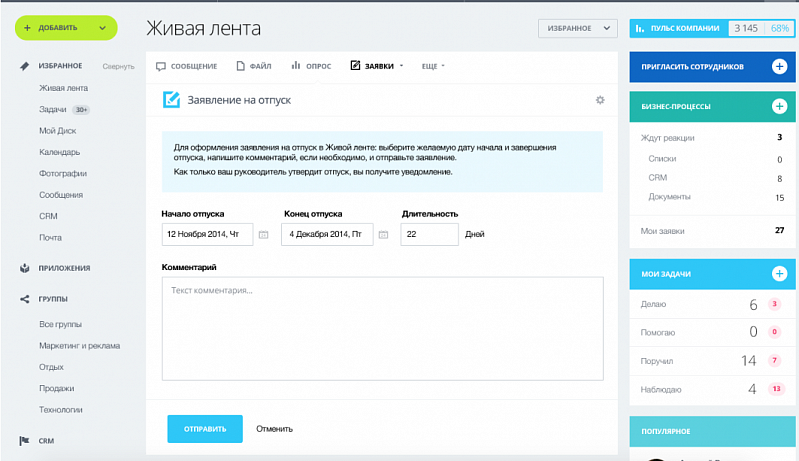Open the Еще dropdown menu

pos(433,66)
